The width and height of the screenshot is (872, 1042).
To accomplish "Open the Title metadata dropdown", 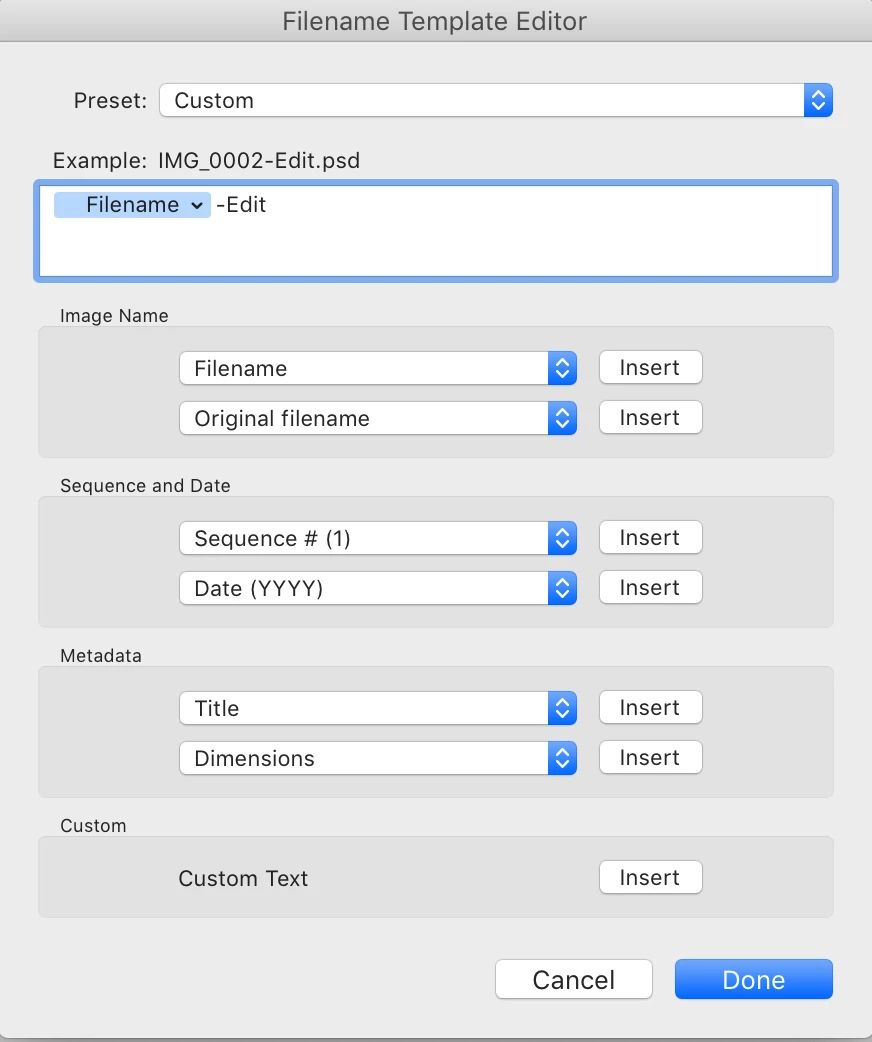I will coord(378,708).
